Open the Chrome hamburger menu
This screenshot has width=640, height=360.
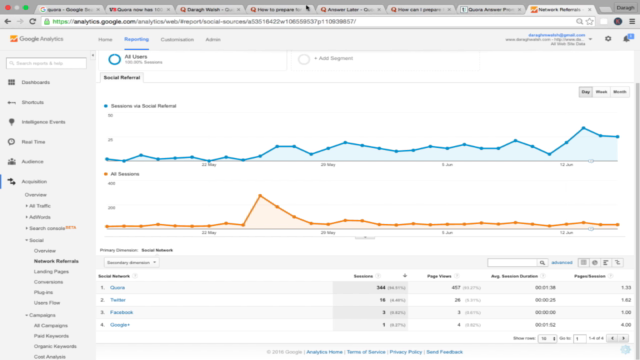tap(632, 21)
